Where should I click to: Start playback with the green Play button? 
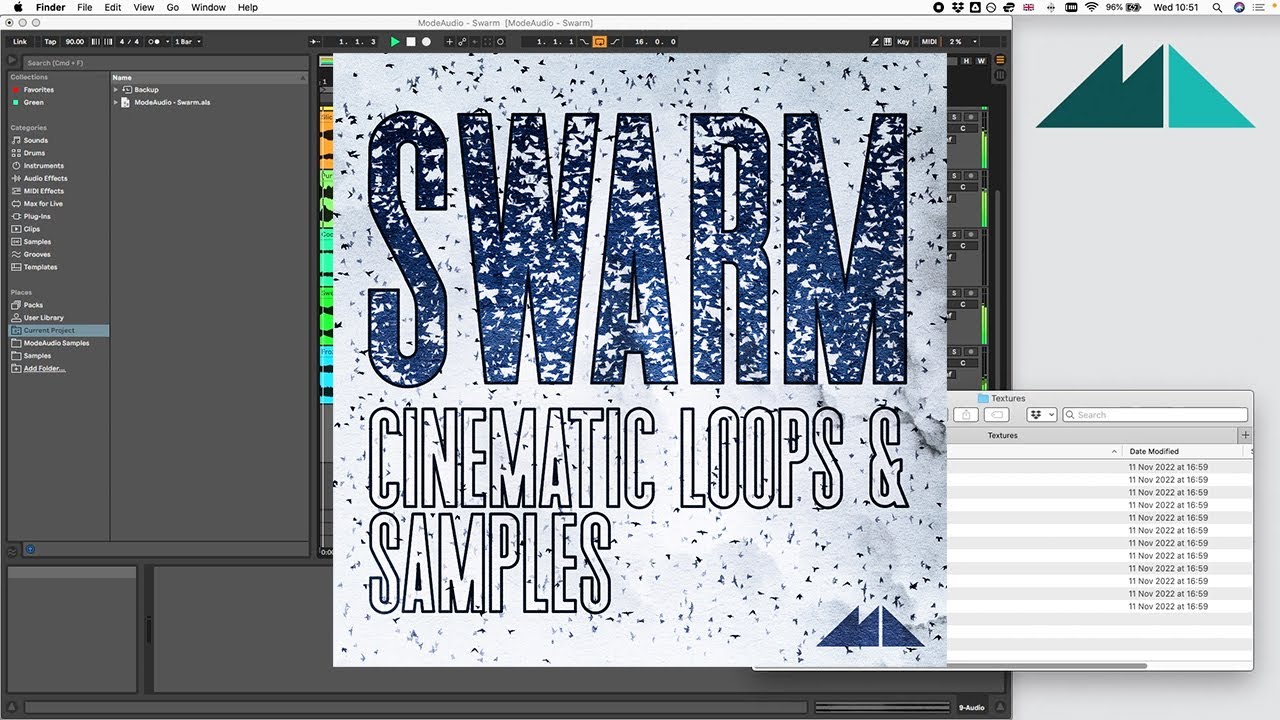coord(395,42)
